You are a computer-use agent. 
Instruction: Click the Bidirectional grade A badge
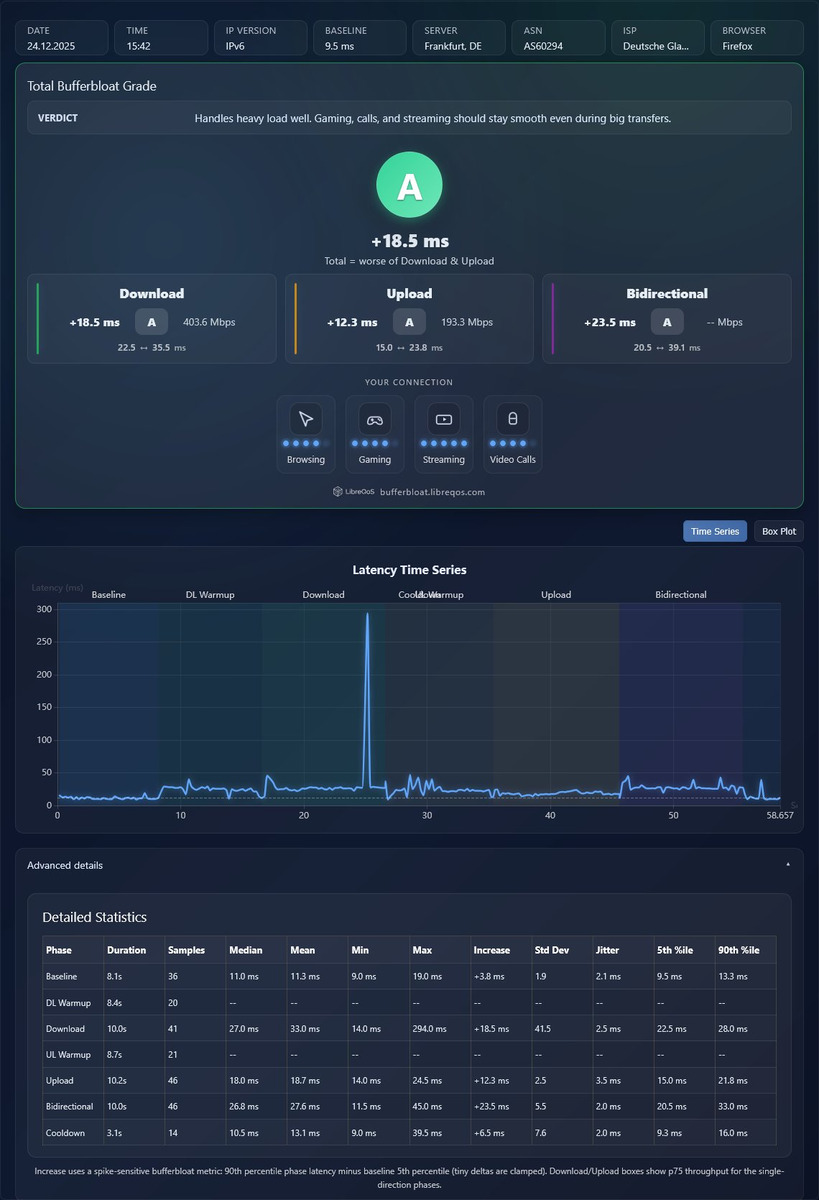pyautogui.click(x=667, y=322)
